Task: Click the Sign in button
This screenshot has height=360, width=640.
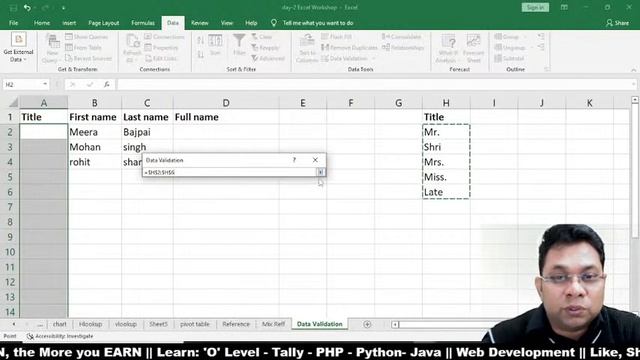Action: [x=535, y=7]
